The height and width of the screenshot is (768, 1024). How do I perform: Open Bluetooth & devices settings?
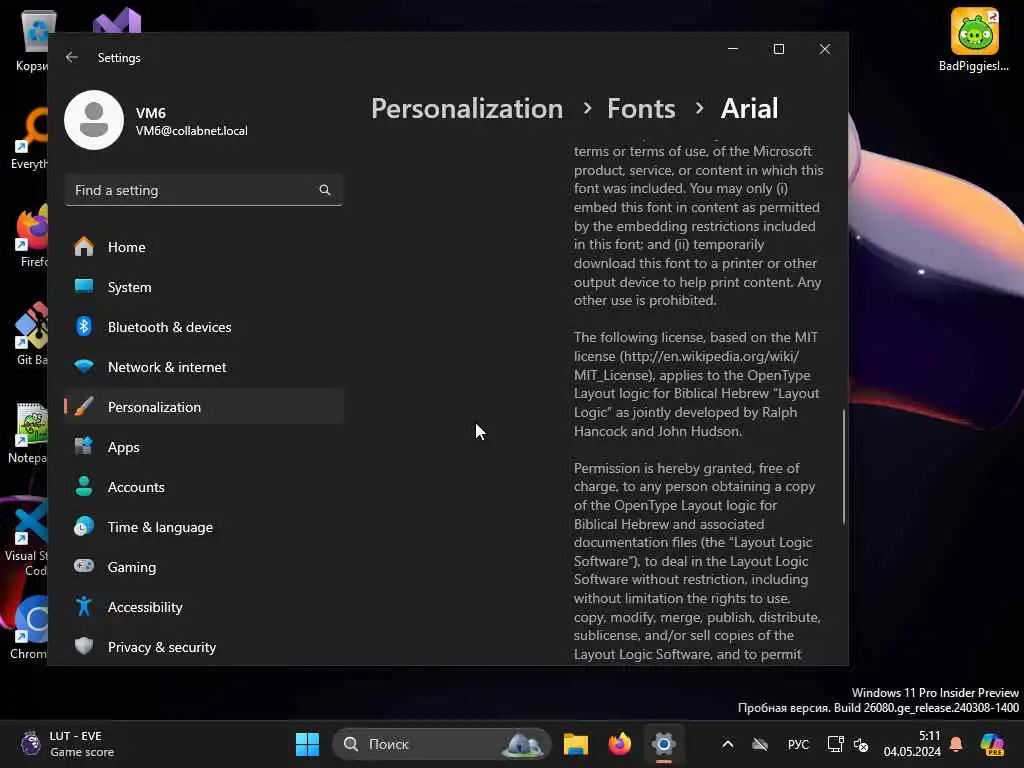click(204, 327)
